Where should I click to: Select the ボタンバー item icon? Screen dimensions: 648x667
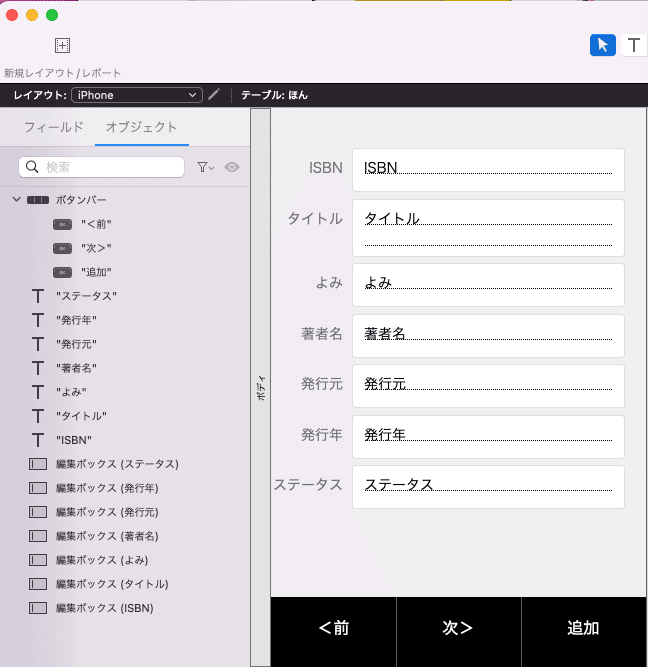click(38, 200)
